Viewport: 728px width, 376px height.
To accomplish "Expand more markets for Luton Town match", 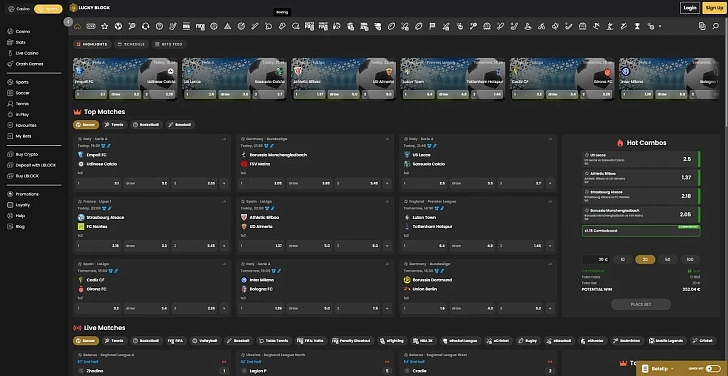I will 550,246.
